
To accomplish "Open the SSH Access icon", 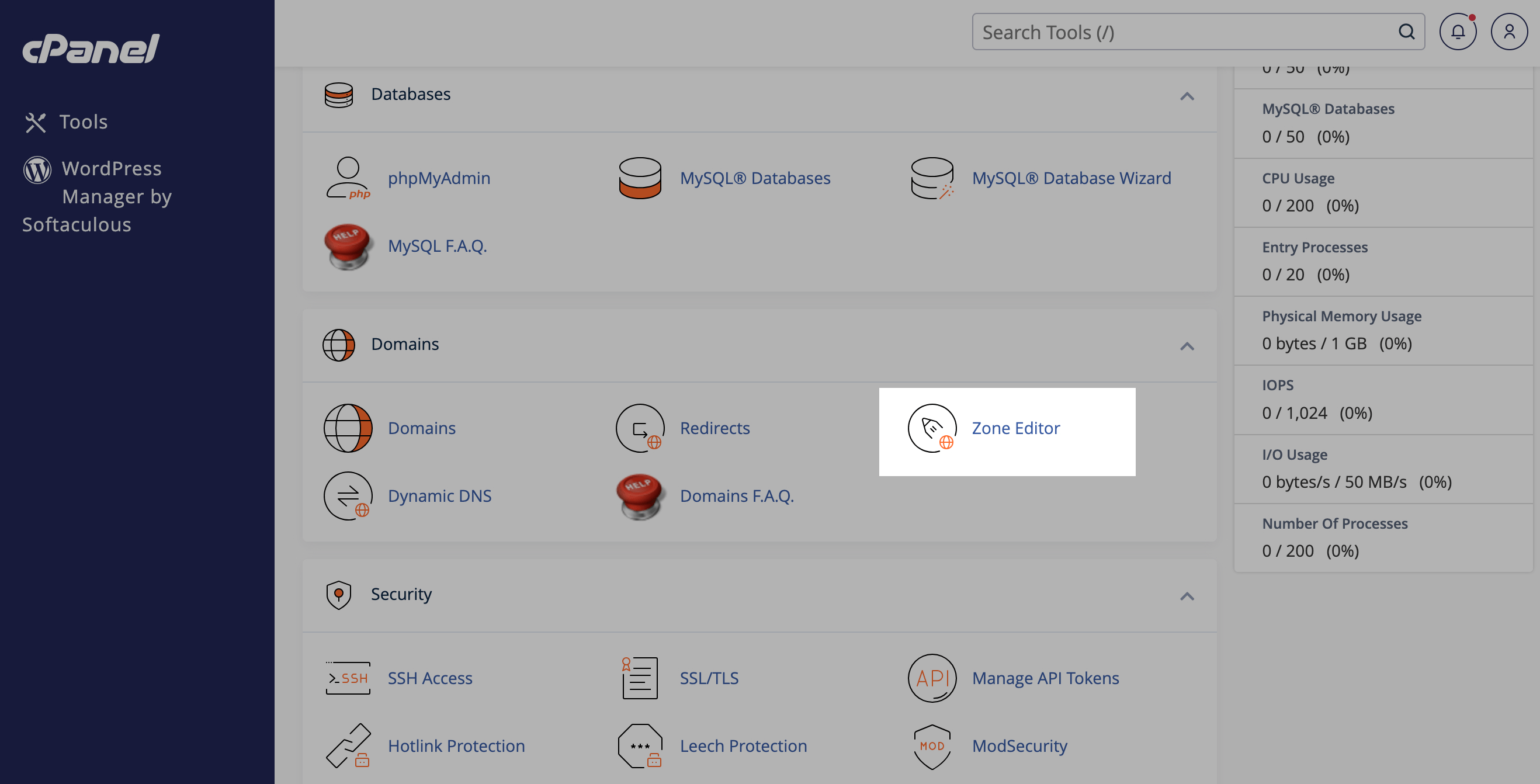I will tap(348, 678).
